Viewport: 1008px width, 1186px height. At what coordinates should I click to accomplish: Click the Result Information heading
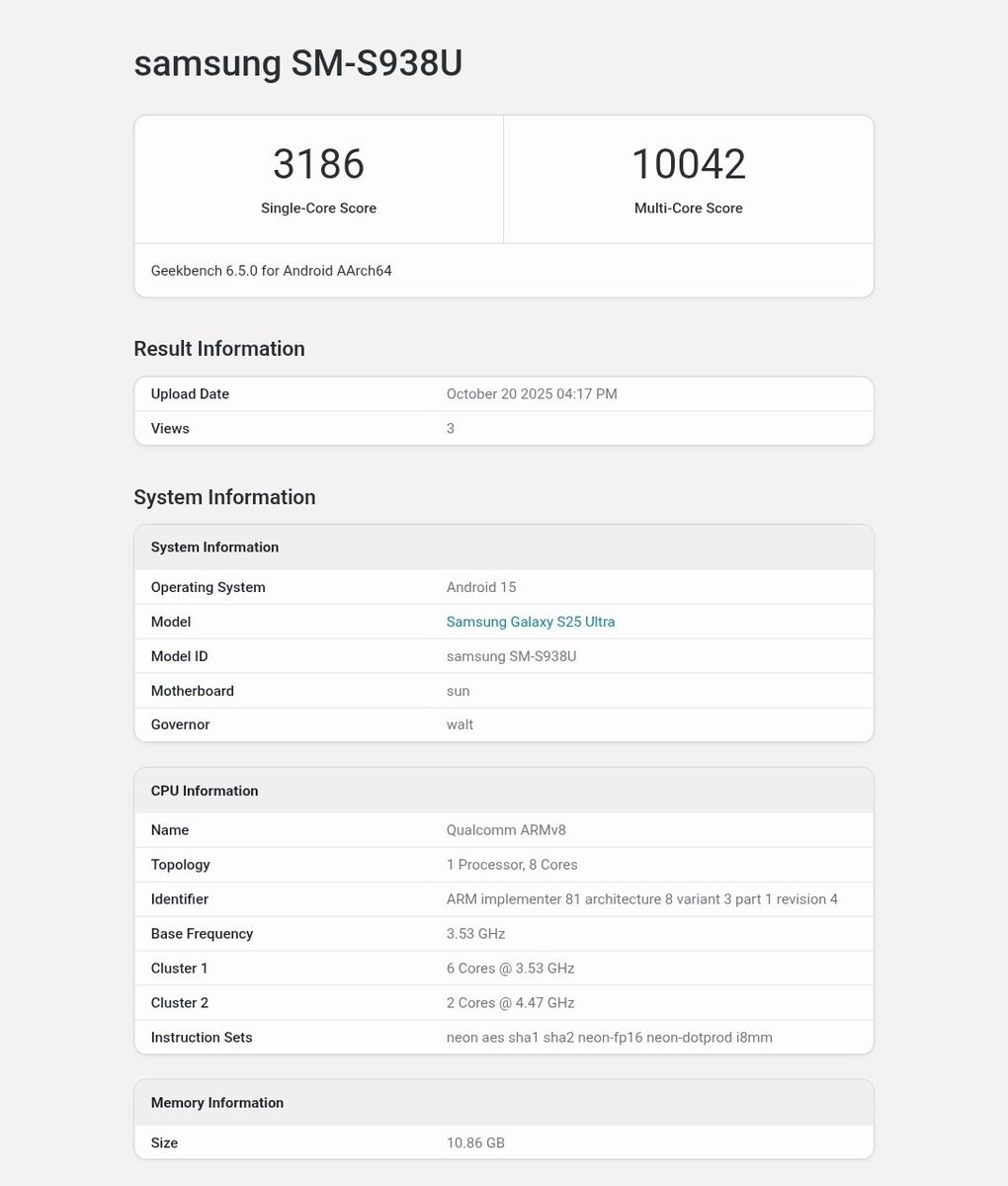pyautogui.click(x=218, y=348)
